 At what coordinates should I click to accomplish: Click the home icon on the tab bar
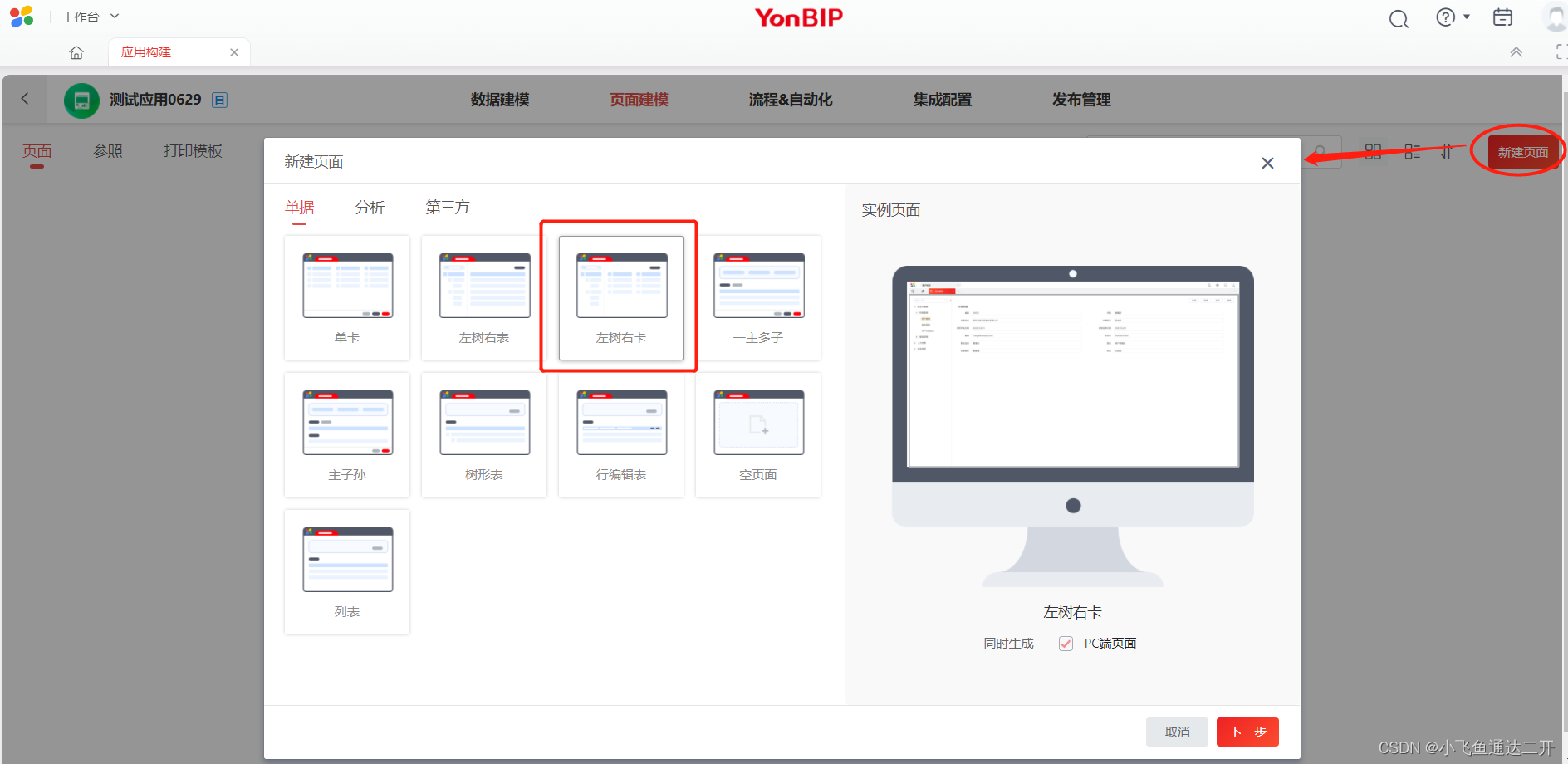pyautogui.click(x=76, y=51)
